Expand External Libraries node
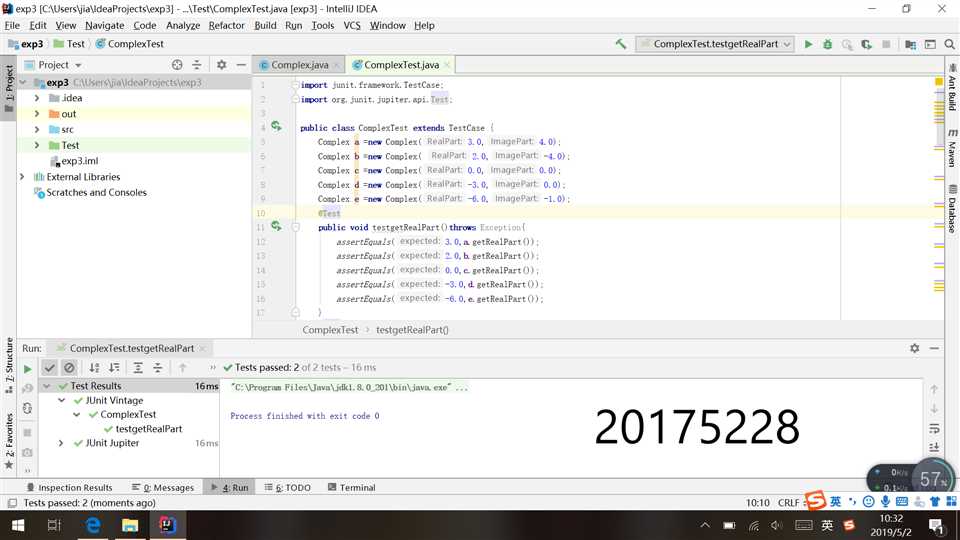The height and width of the screenshot is (540, 960). coord(22,177)
